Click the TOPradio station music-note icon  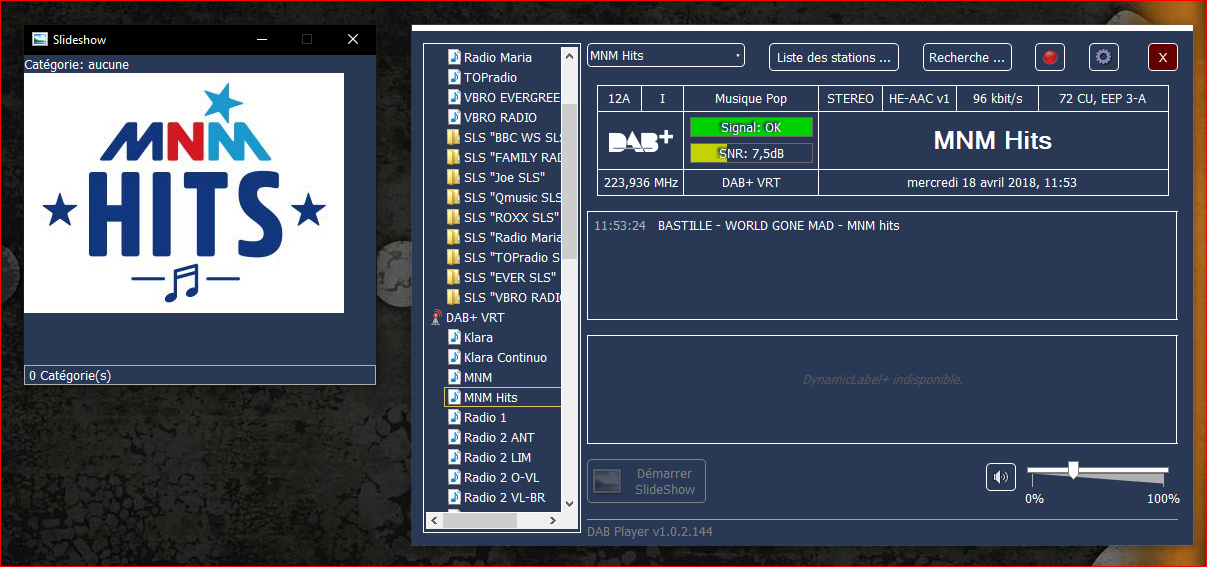point(454,77)
